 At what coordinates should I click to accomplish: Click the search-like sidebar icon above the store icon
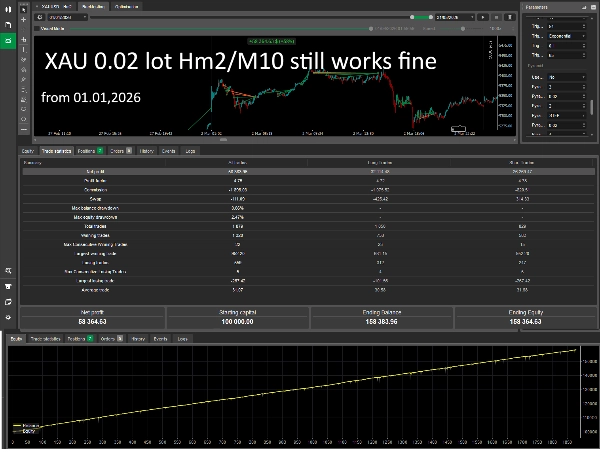coord(8,271)
